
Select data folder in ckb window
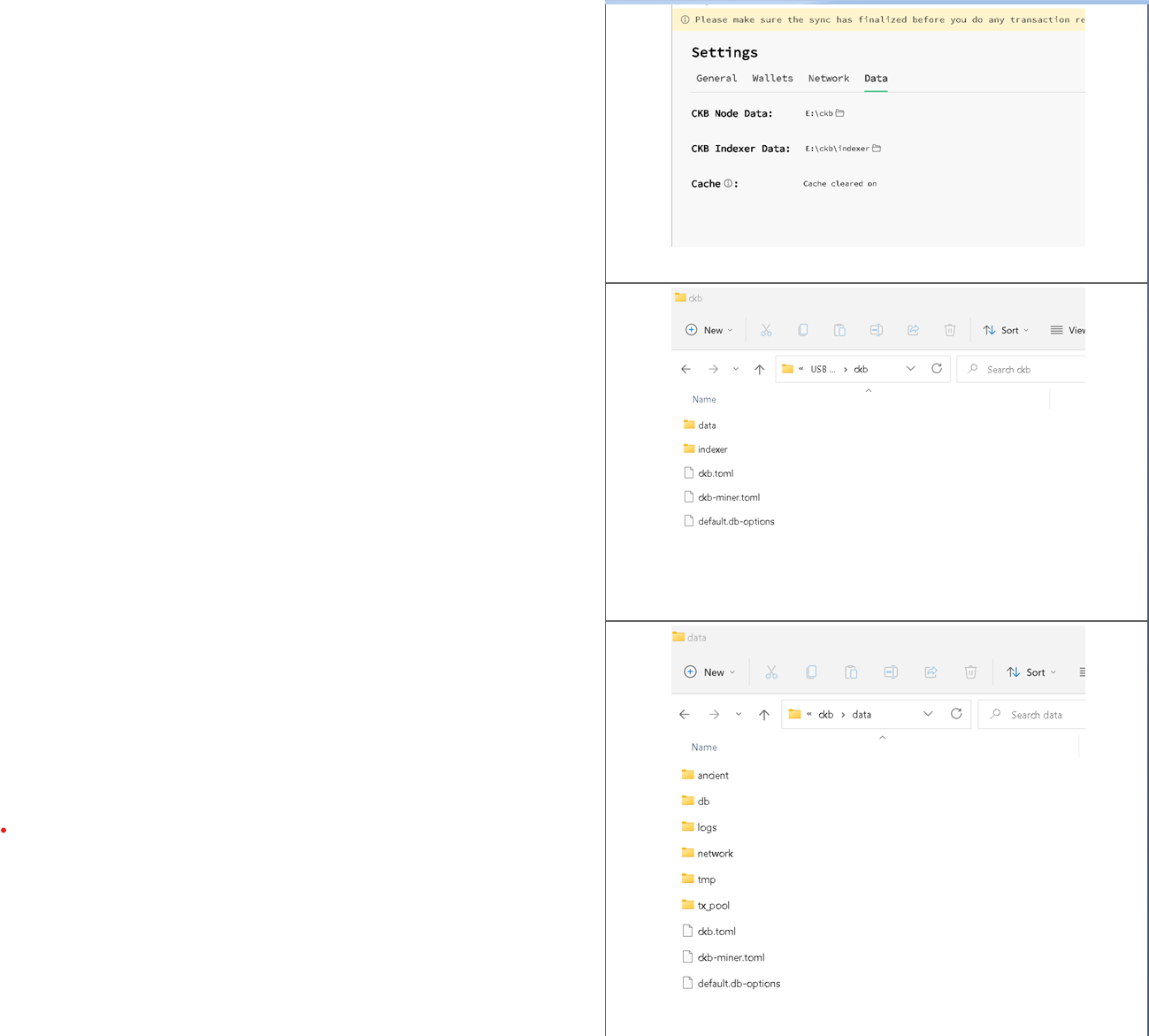[700, 425]
